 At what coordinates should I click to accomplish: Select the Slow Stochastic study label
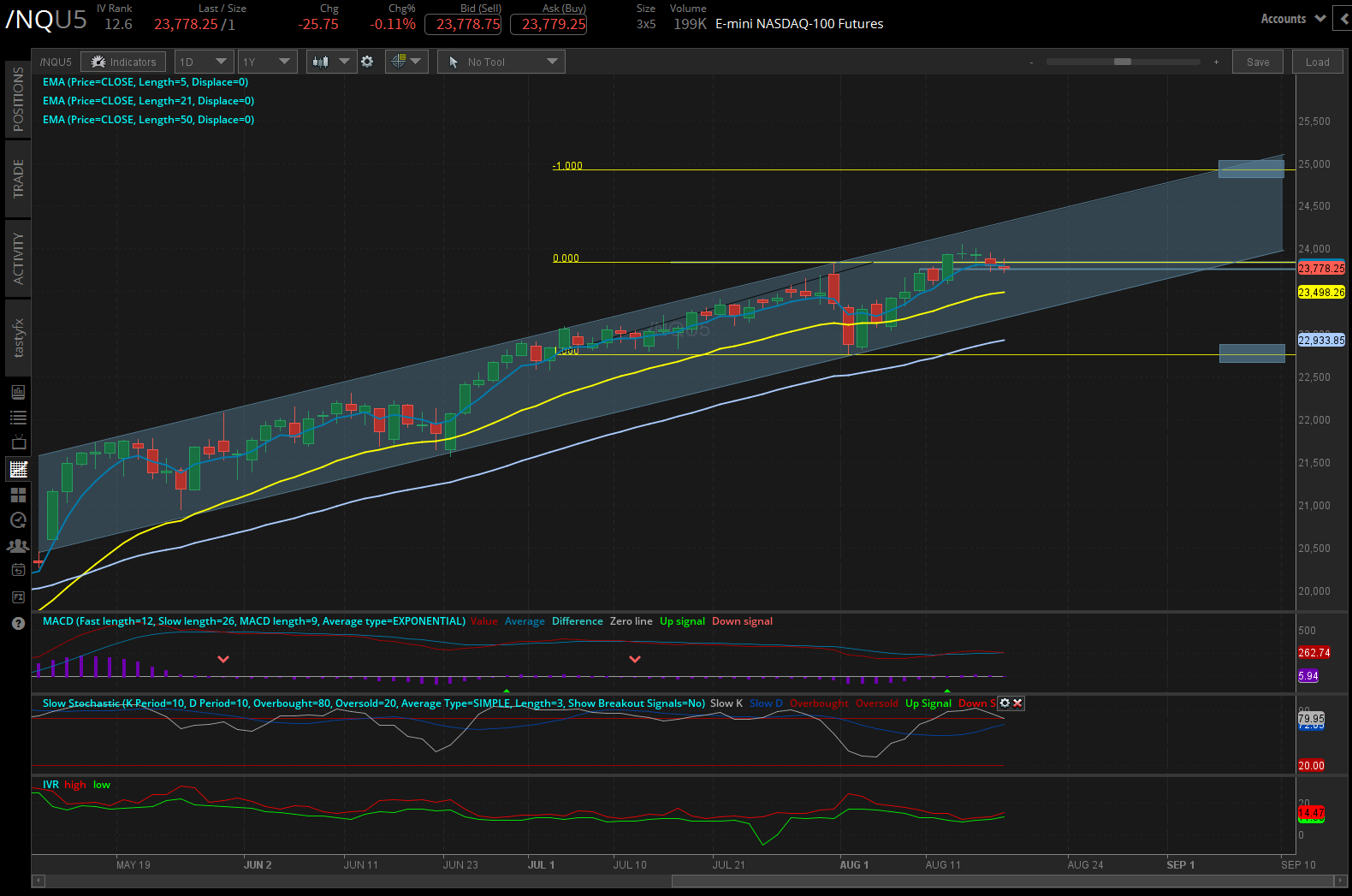[x=374, y=703]
